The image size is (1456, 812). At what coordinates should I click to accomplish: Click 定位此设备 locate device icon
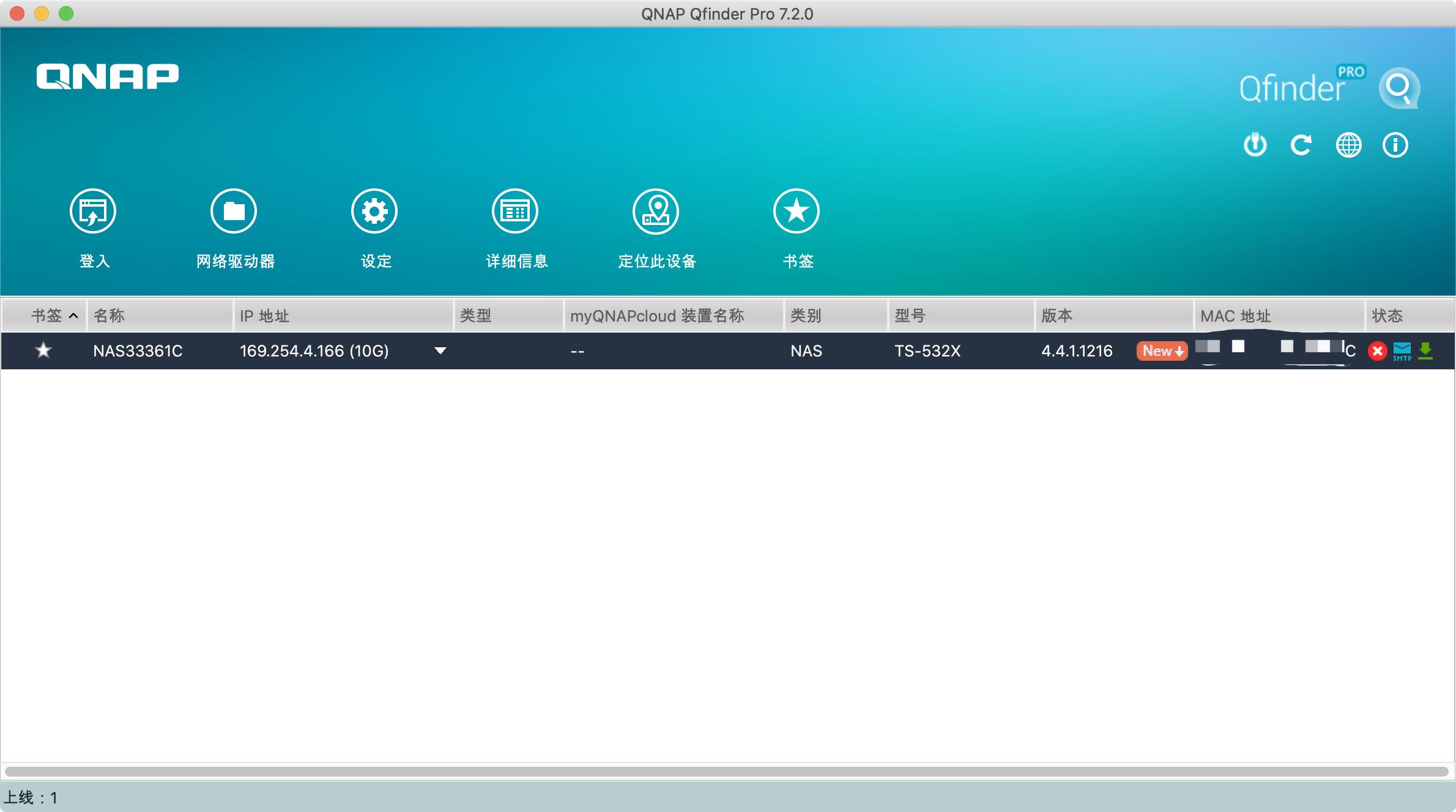click(656, 212)
